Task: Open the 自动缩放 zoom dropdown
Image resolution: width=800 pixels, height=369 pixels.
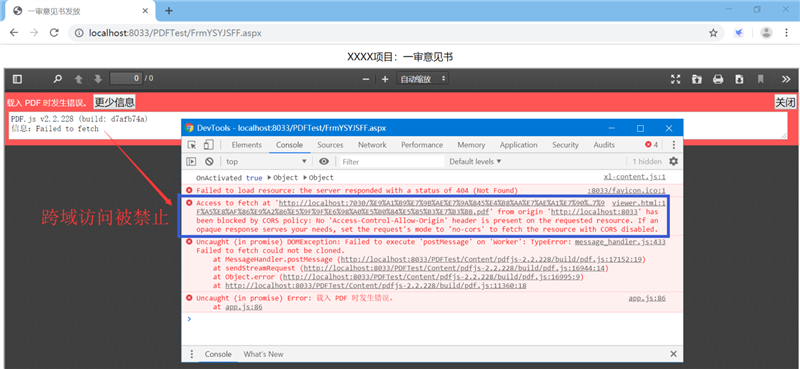Action: click(x=423, y=79)
